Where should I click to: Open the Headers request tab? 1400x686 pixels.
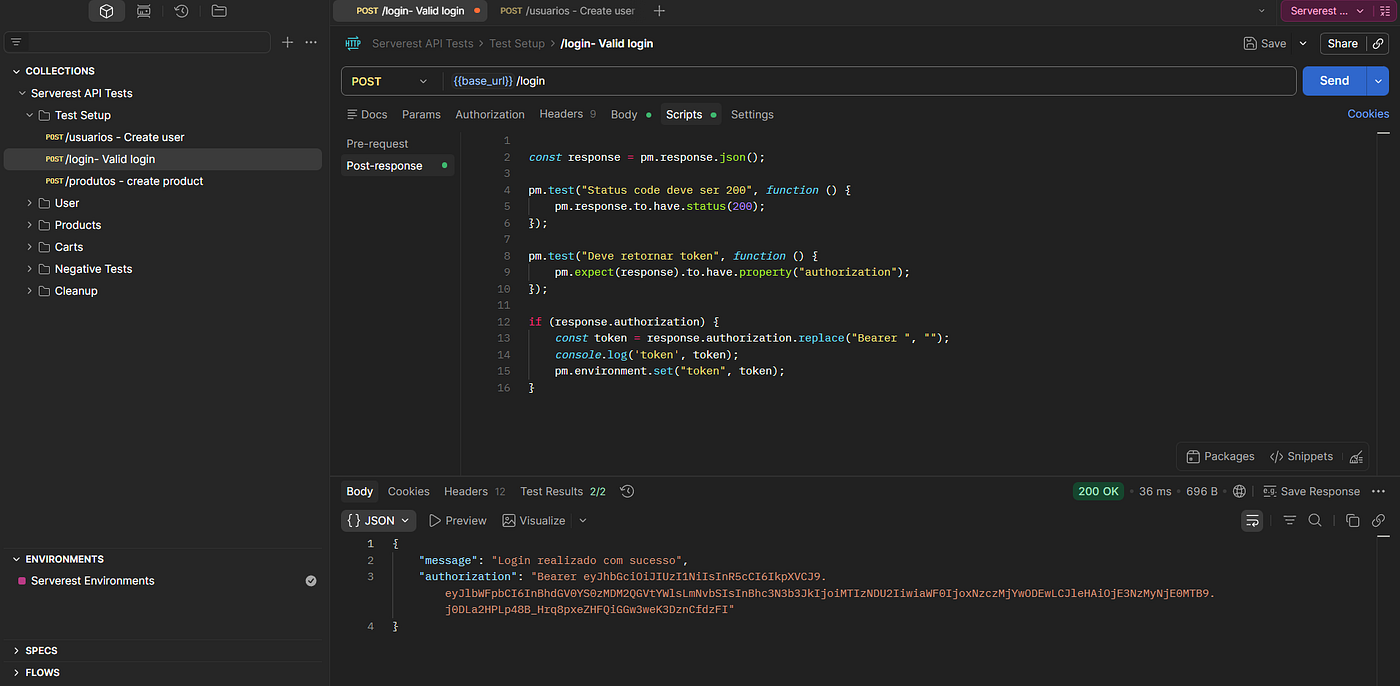[x=567, y=114]
